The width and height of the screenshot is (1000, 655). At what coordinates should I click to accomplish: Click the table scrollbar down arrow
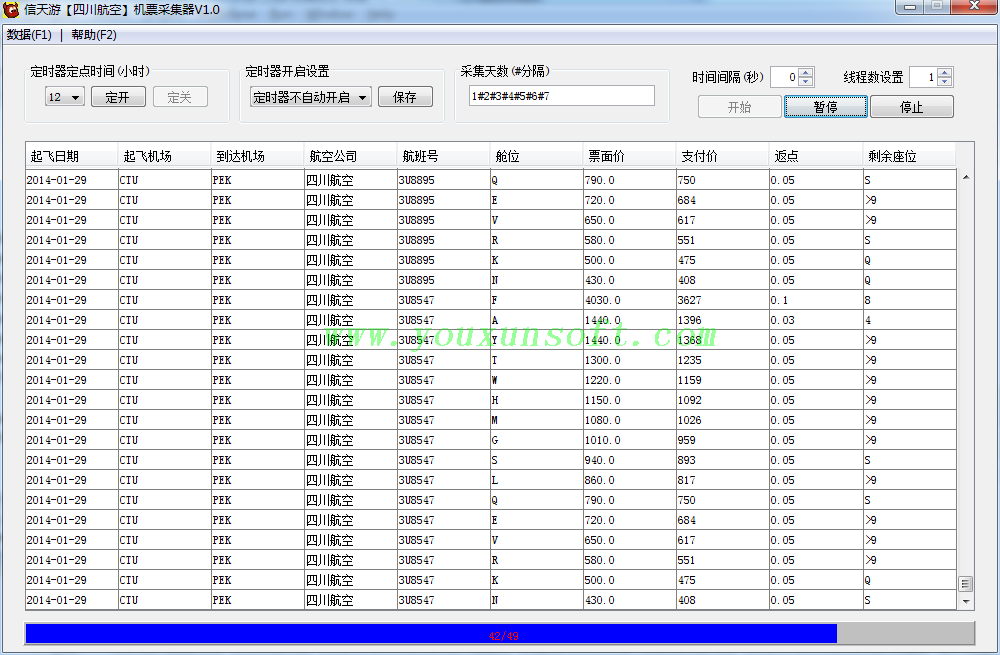[x=966, y=601]
